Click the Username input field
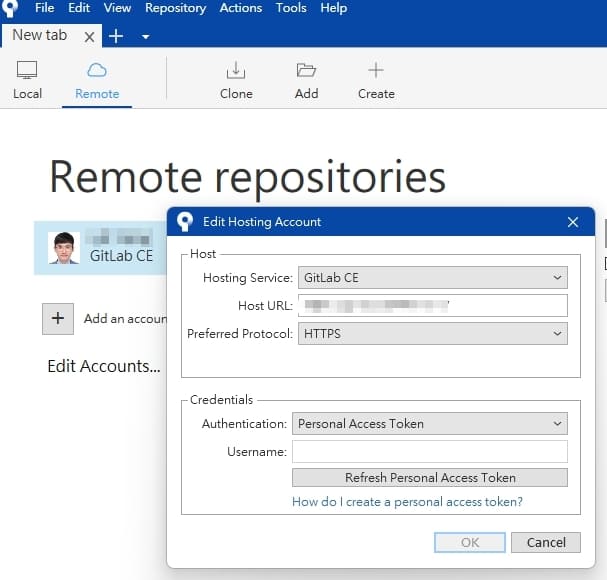 pyautogui.click(x=430, y=451)
